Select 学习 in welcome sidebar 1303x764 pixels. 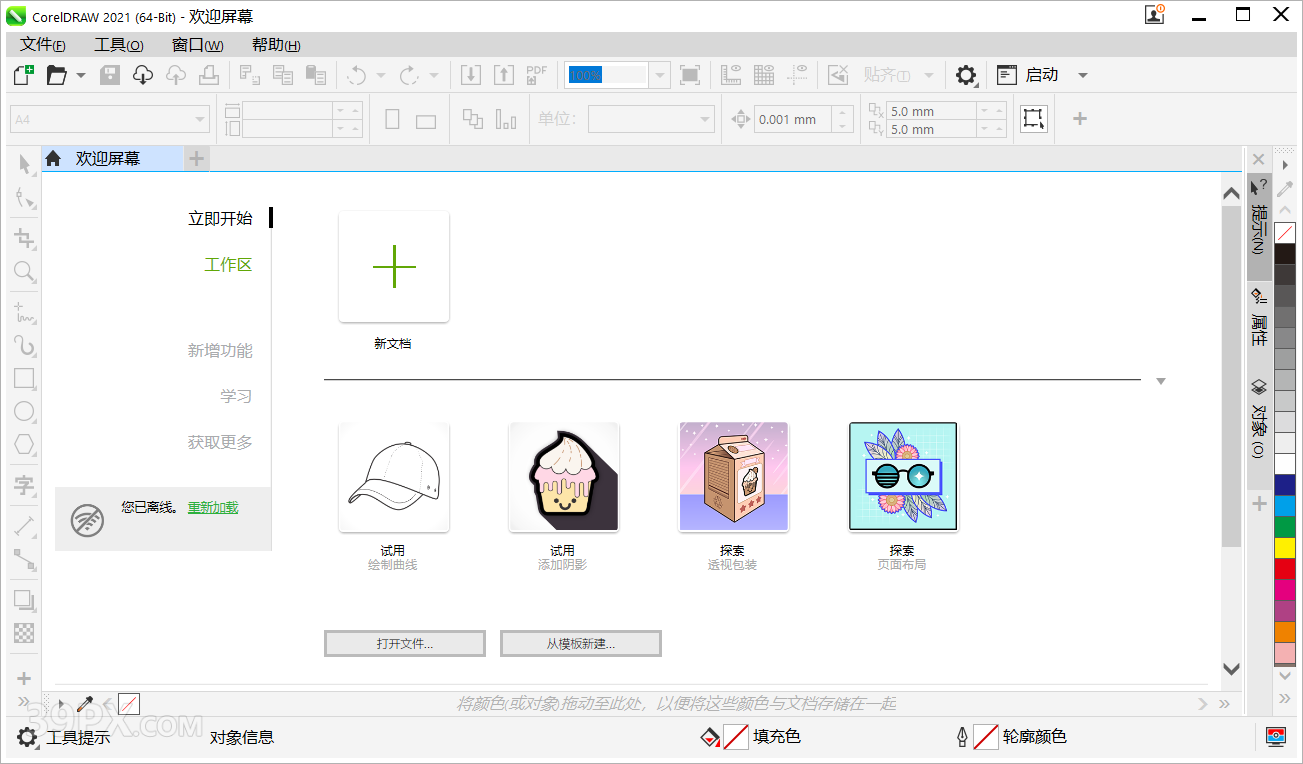pos(236,396)
